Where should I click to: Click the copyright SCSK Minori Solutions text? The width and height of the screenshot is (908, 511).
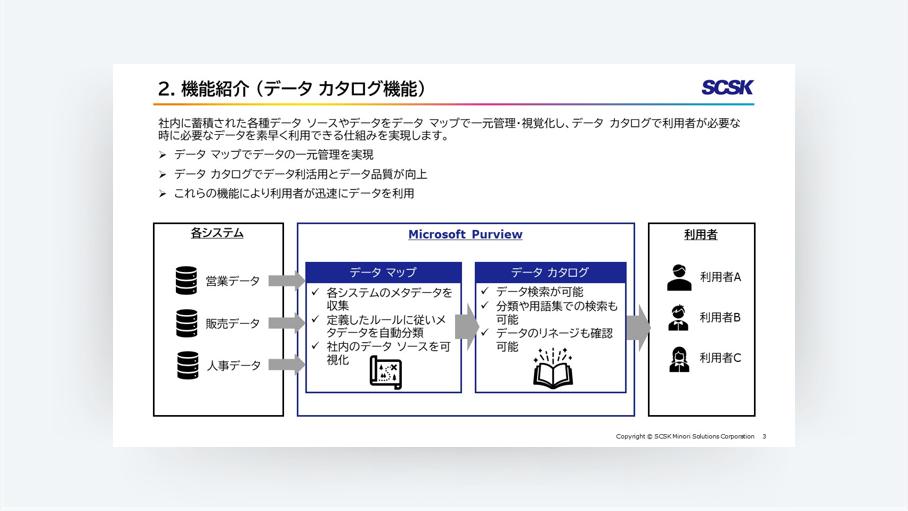click(x=685, y=436)
